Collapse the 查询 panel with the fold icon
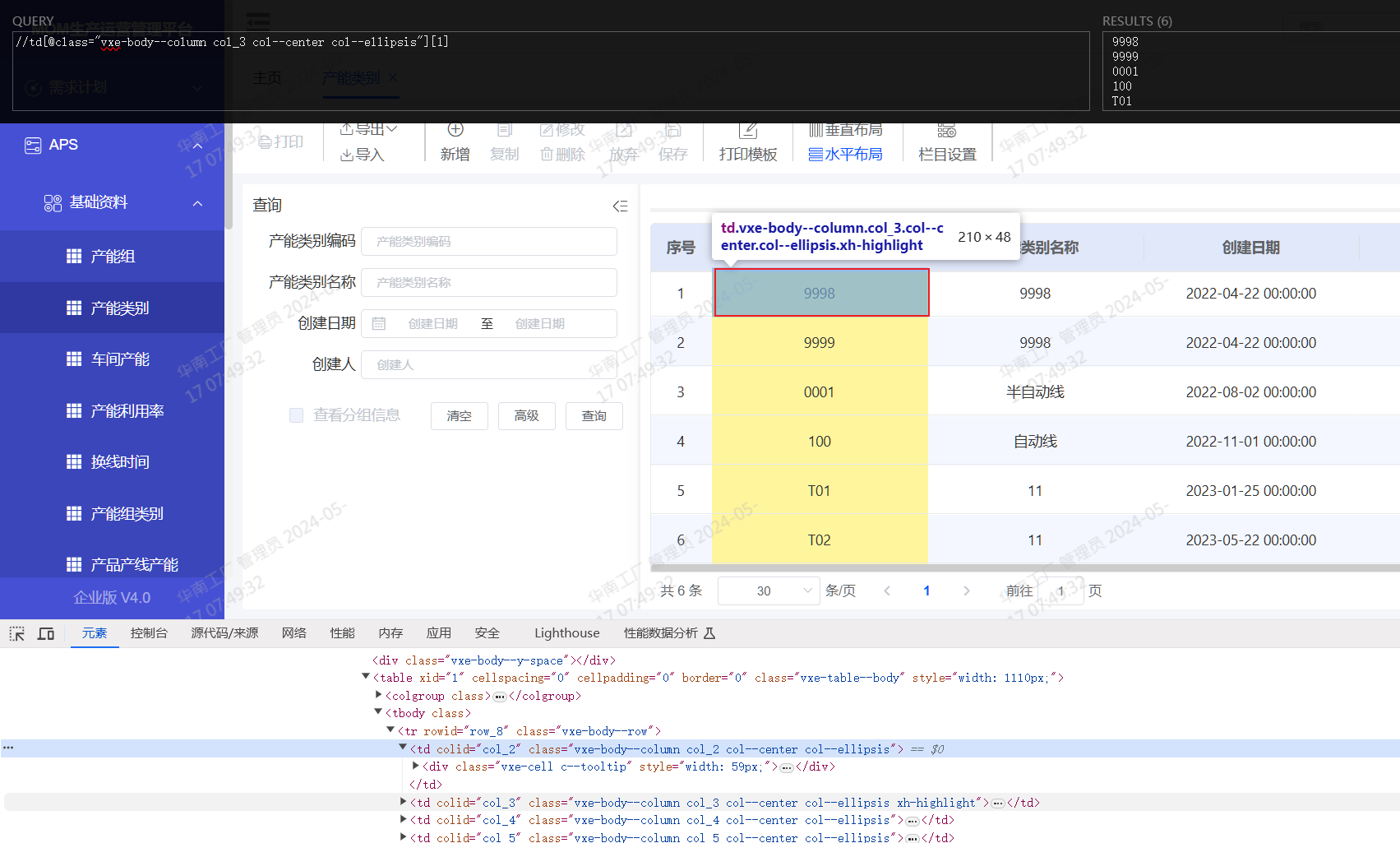 coord(620,206)
